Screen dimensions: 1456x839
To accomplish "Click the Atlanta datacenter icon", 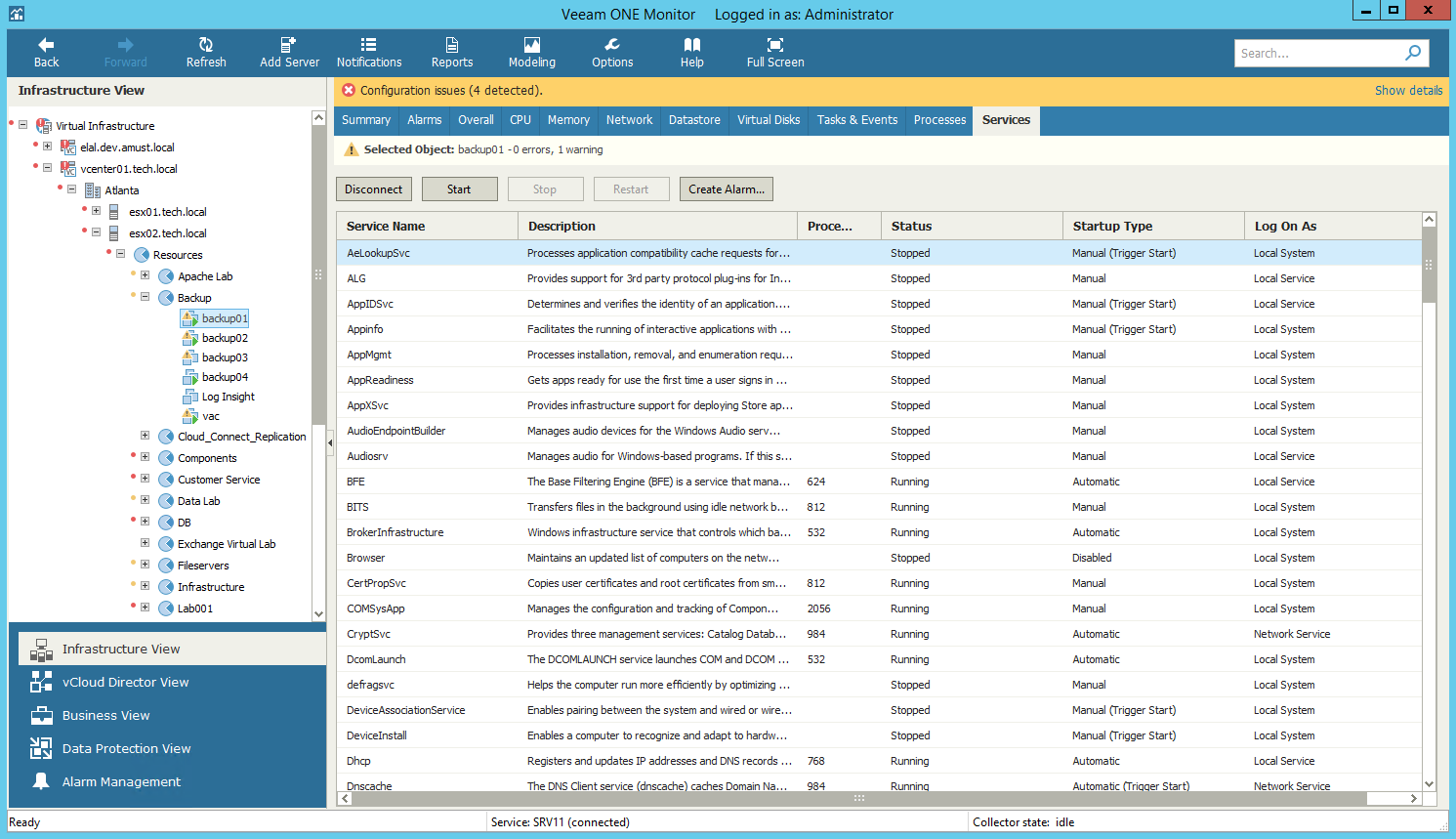I will [x=93, y=190].
